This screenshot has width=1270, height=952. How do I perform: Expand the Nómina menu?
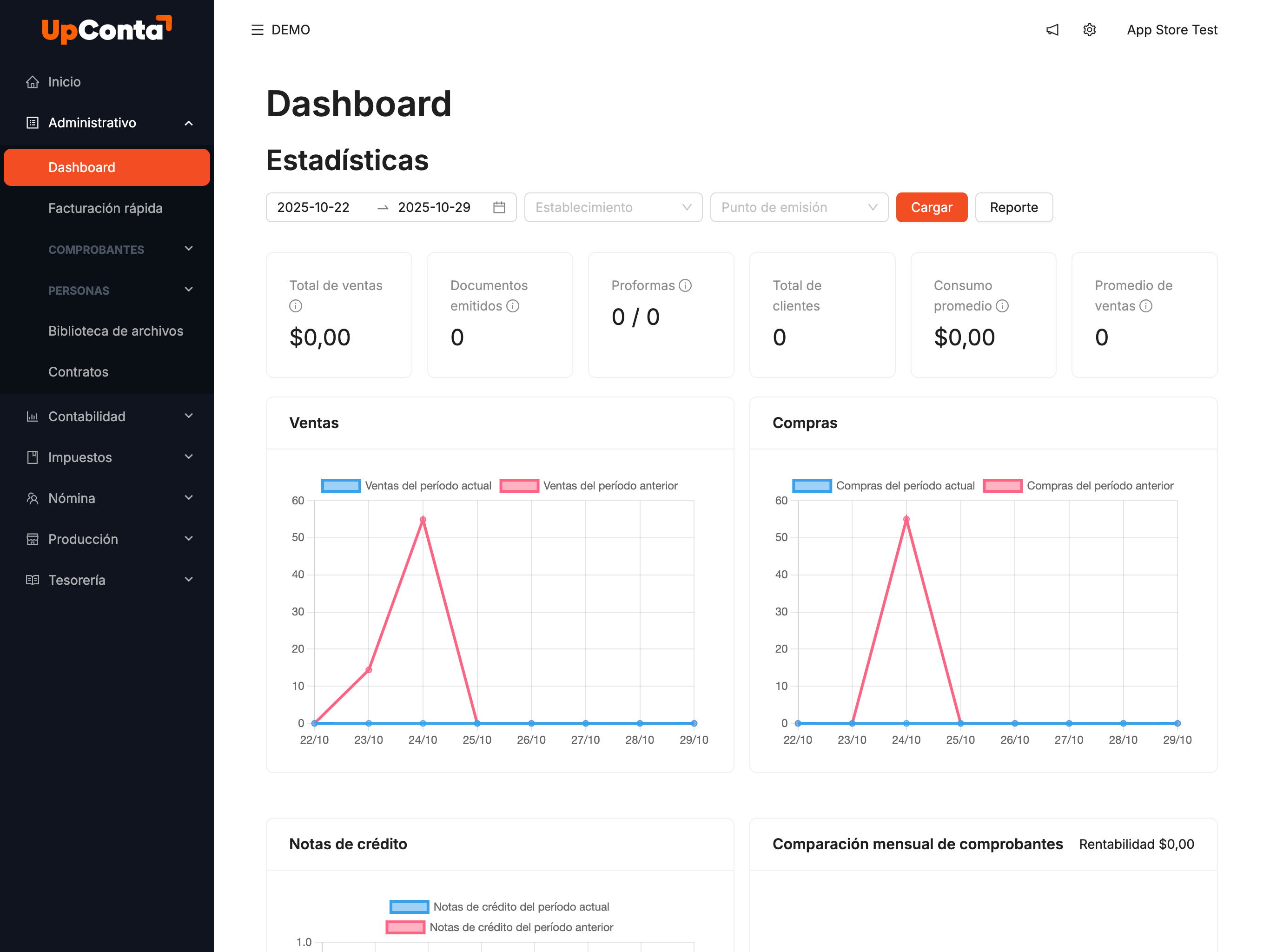[x=189, y=497]
